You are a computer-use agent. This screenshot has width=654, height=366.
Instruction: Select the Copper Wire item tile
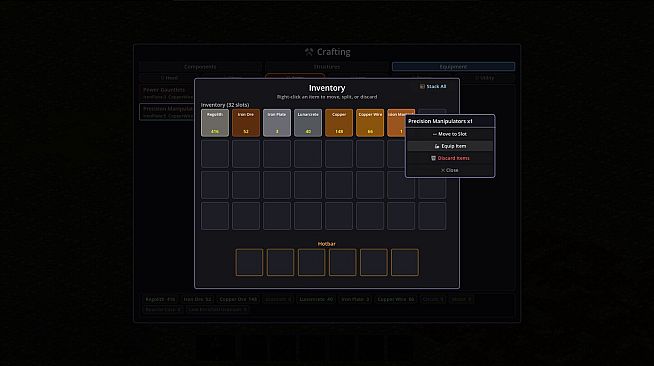tap(370, 123)
